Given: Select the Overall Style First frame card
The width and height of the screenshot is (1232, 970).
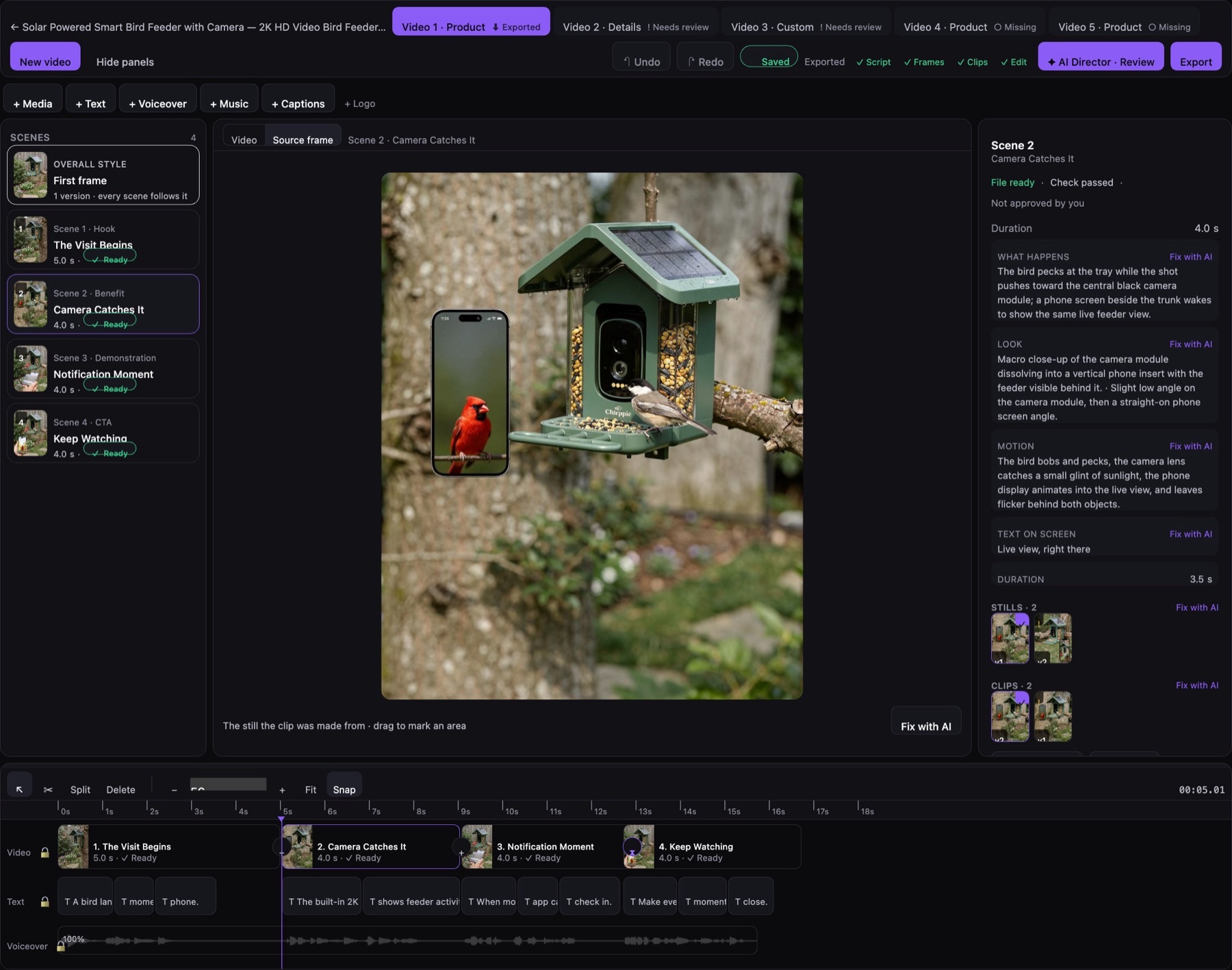Looking at the screenshot, I should pos(103,175).
